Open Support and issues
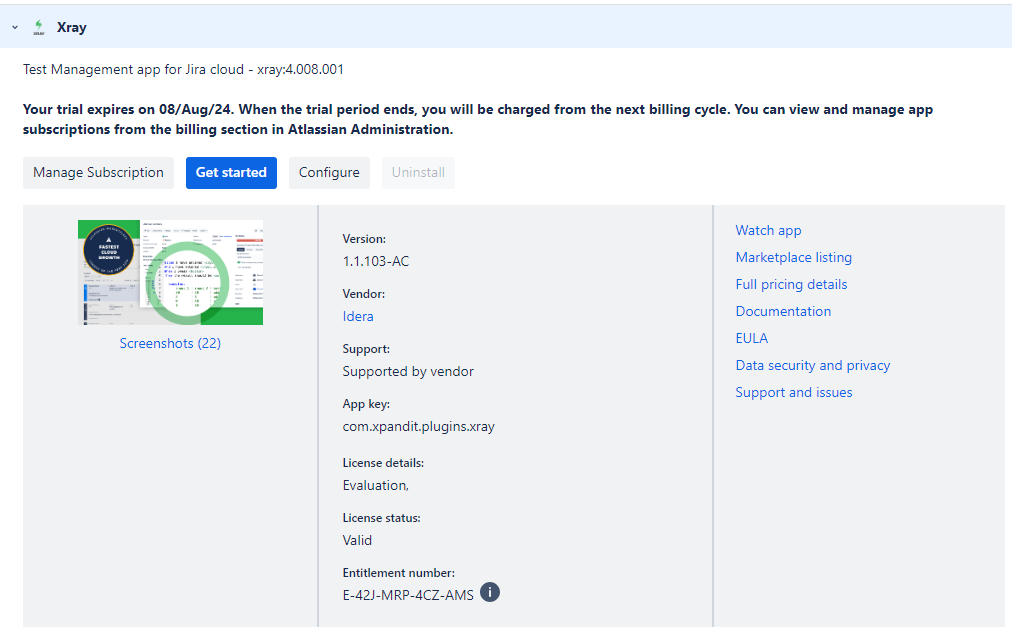 point(793,392)
